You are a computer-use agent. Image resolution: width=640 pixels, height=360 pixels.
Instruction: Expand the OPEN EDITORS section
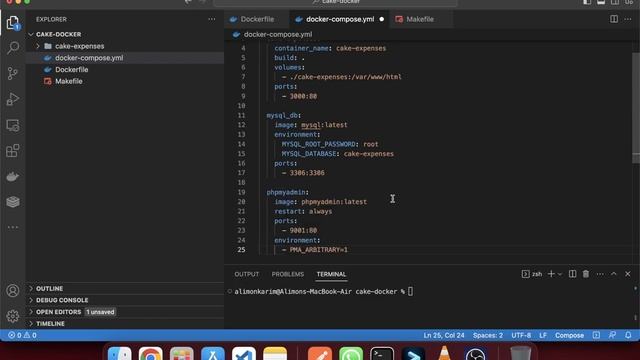pos(58,312)
